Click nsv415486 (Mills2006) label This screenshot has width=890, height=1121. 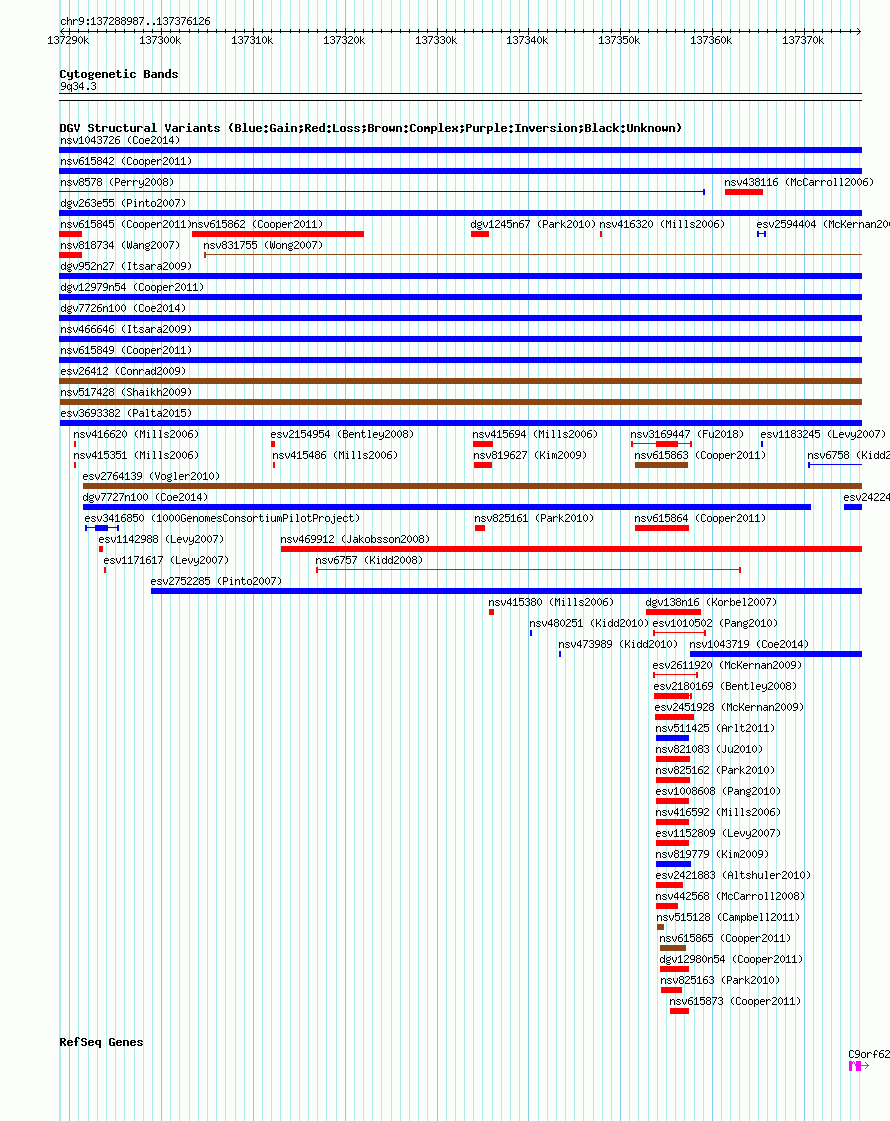[x=335, y=455]
